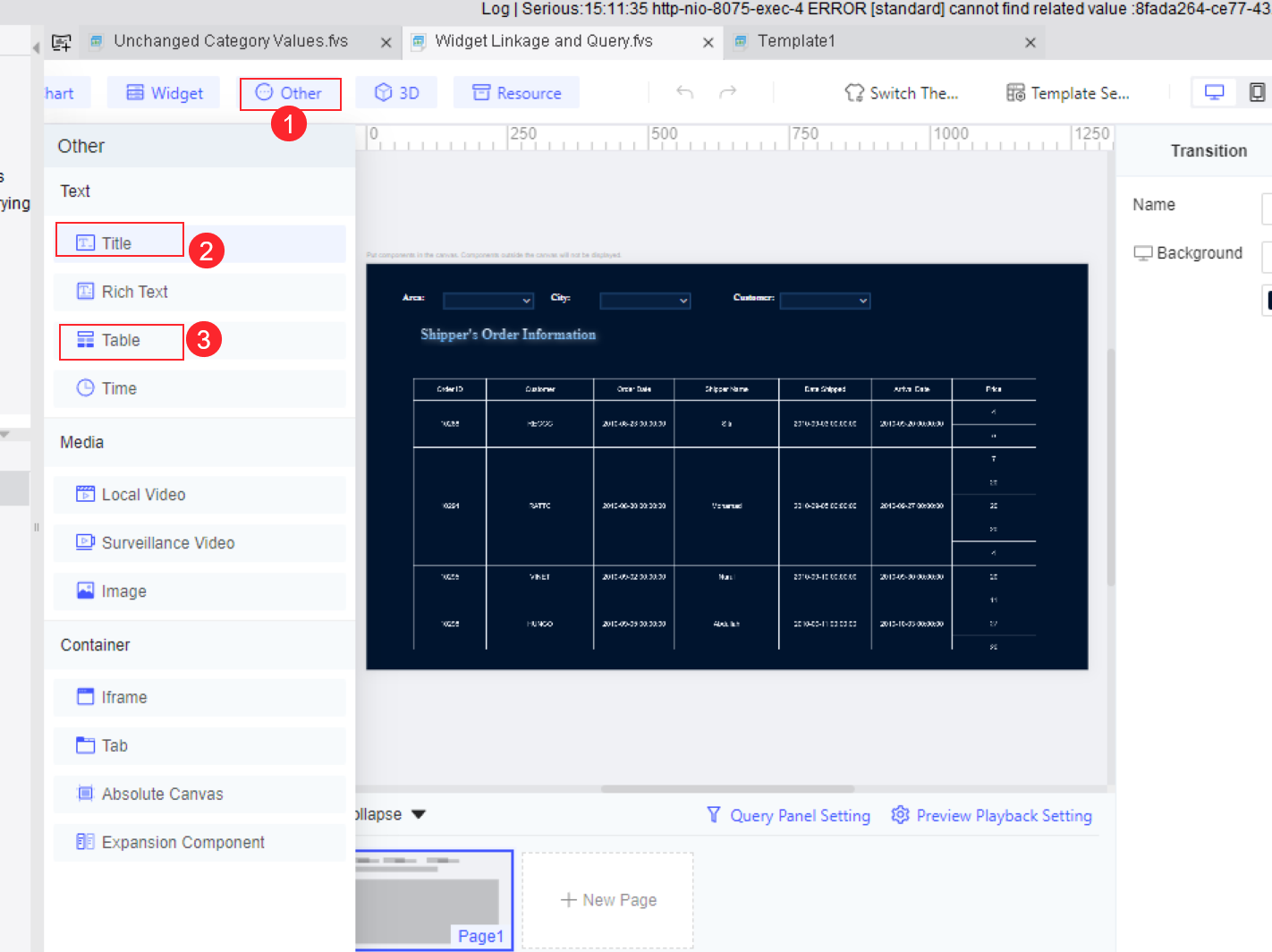Open the 3D components tab

[396, 93]
